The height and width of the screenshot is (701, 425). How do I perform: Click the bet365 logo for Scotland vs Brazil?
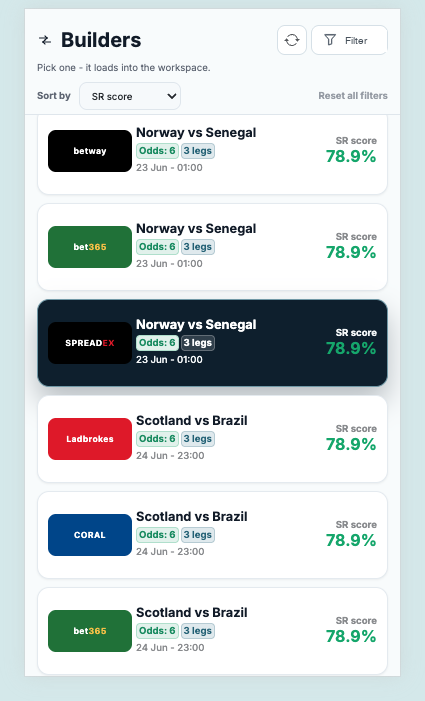pos(90,631)
